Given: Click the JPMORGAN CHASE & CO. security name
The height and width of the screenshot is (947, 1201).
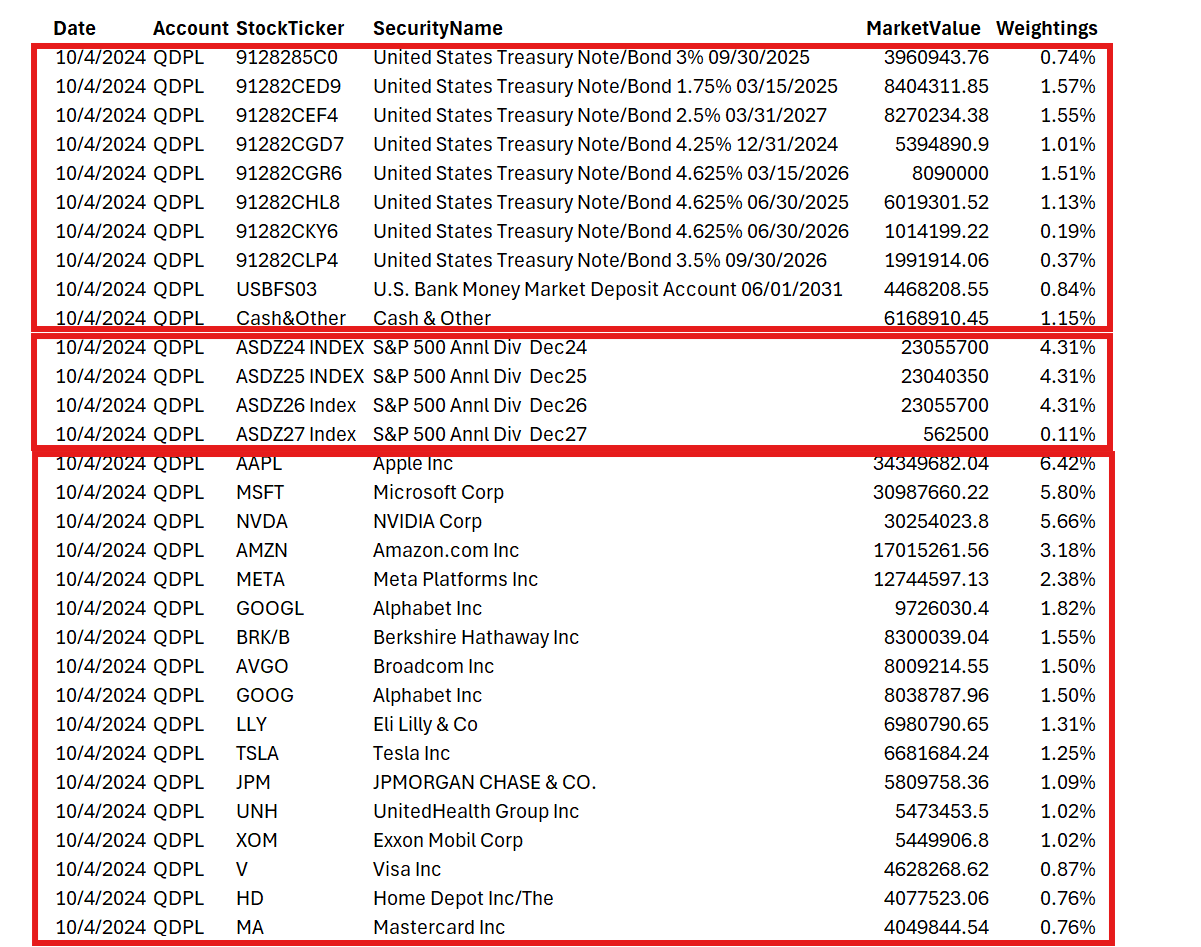Looking at the screenshot, I should pyautogui.click(x=484, y=782).
